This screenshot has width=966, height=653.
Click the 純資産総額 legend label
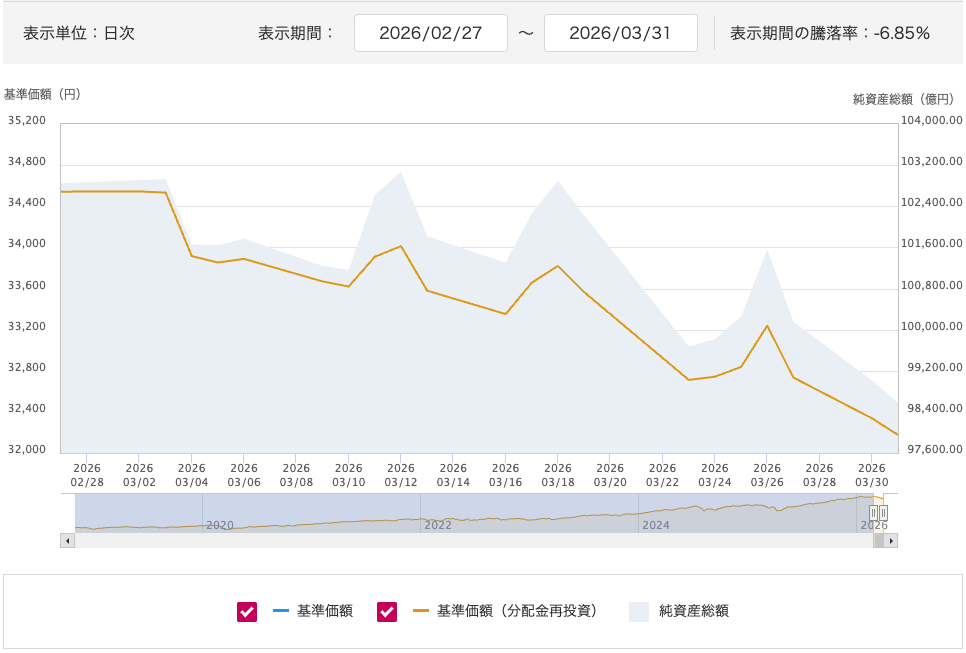(x=694, y=611)
